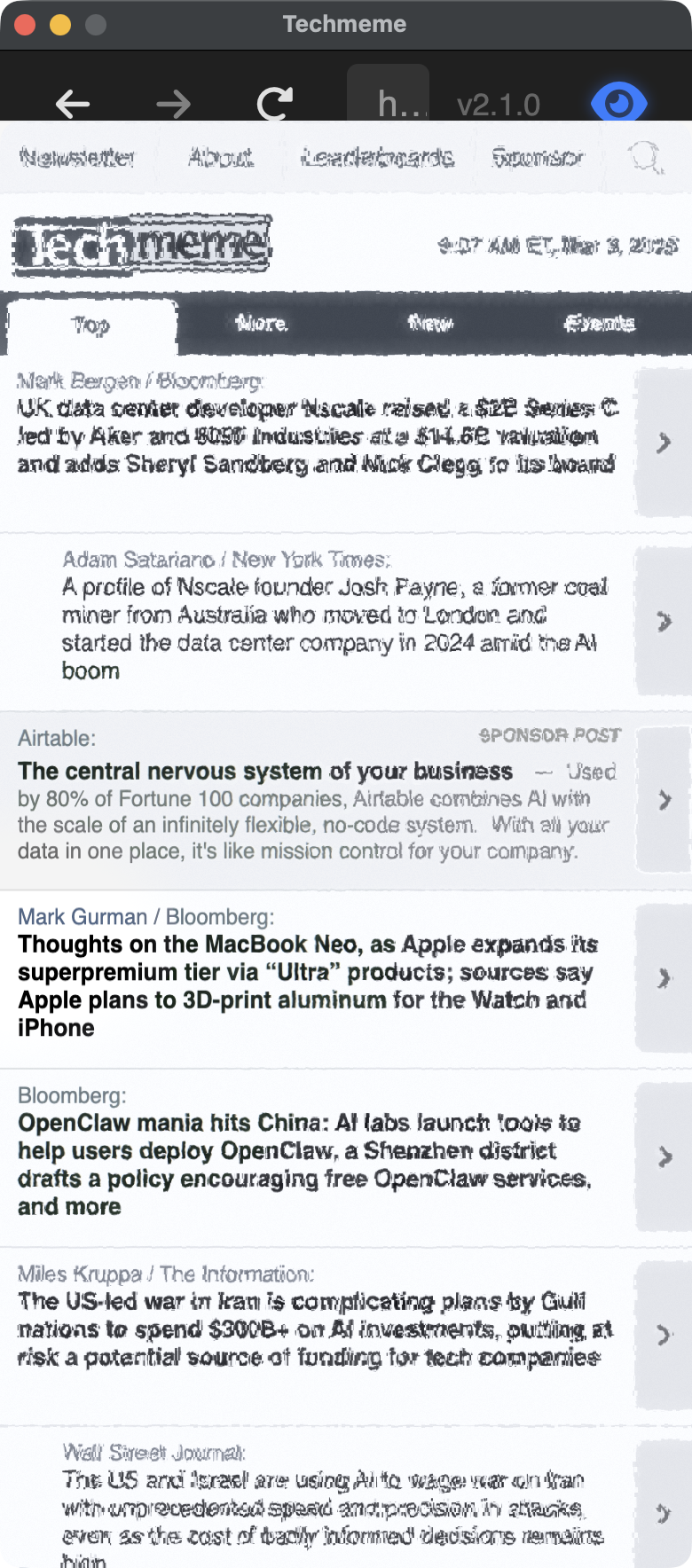Viewport: 692px width, 1568px height.
Task: Expand the MacBook Neo story chevron
Action: (x=664, y=978)
